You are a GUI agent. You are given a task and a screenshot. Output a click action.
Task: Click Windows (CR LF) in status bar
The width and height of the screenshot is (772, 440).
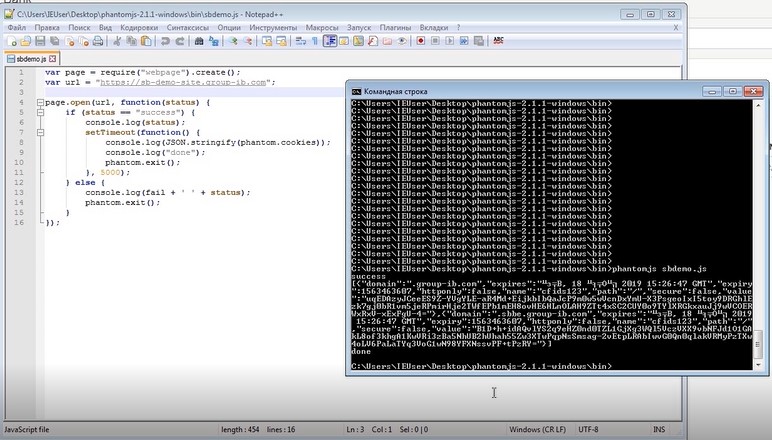(x=537, y=429)
